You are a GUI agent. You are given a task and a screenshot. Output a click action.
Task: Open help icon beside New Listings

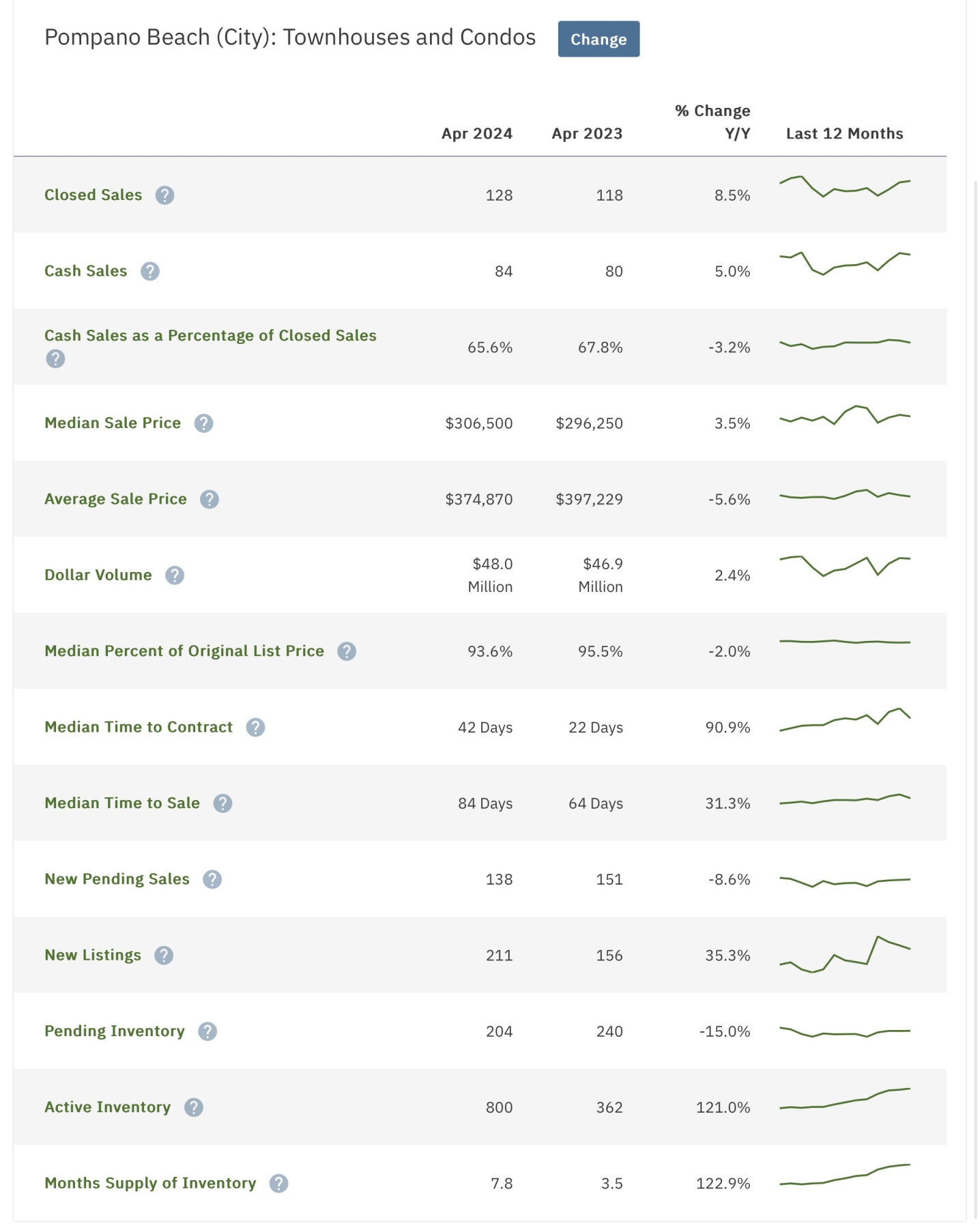coord(164,956)
